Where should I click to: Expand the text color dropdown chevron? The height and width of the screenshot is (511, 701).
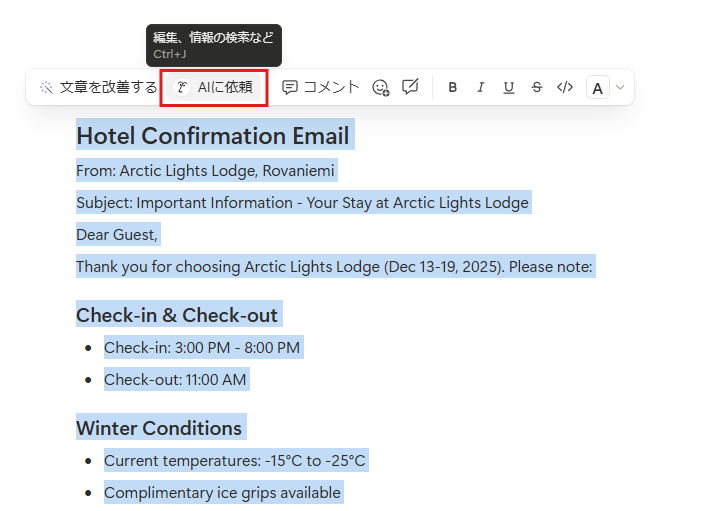620,88
